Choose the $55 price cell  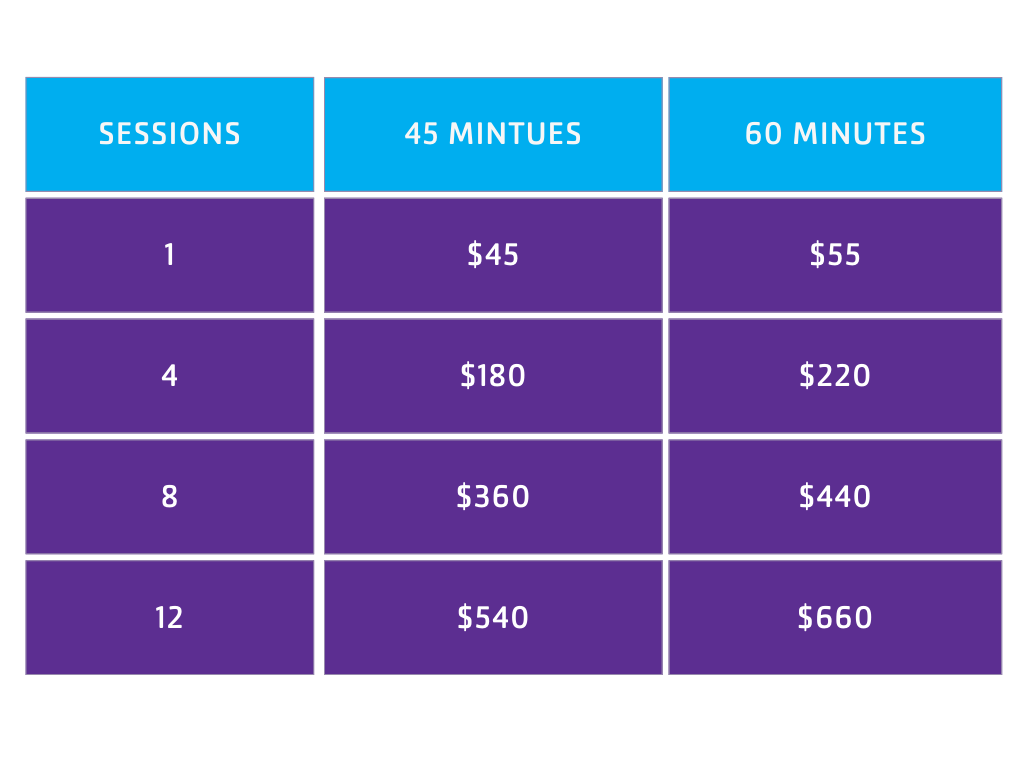[x=835, y=255]
